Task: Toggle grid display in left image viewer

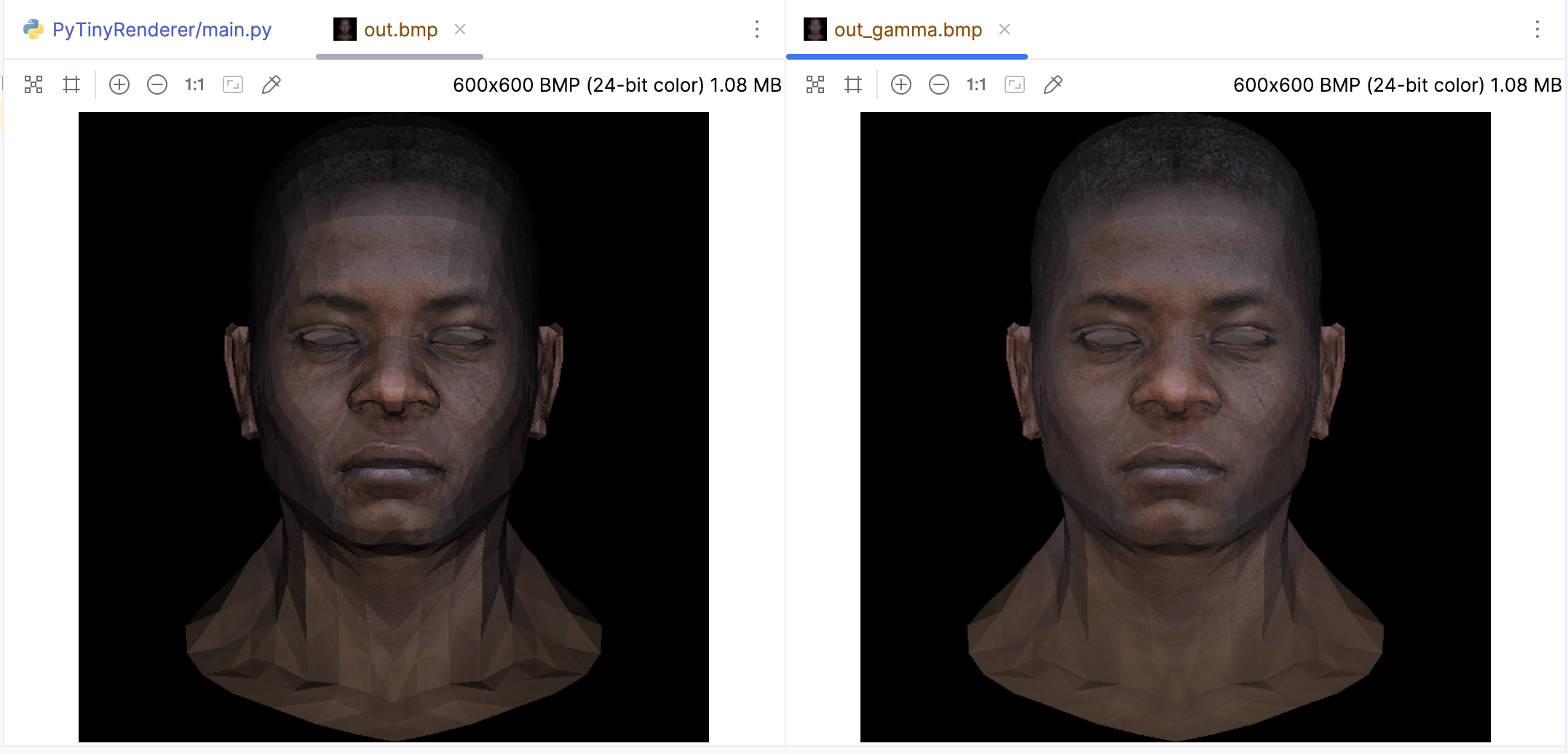Action: pyautogui.click(x=71, y=84)
